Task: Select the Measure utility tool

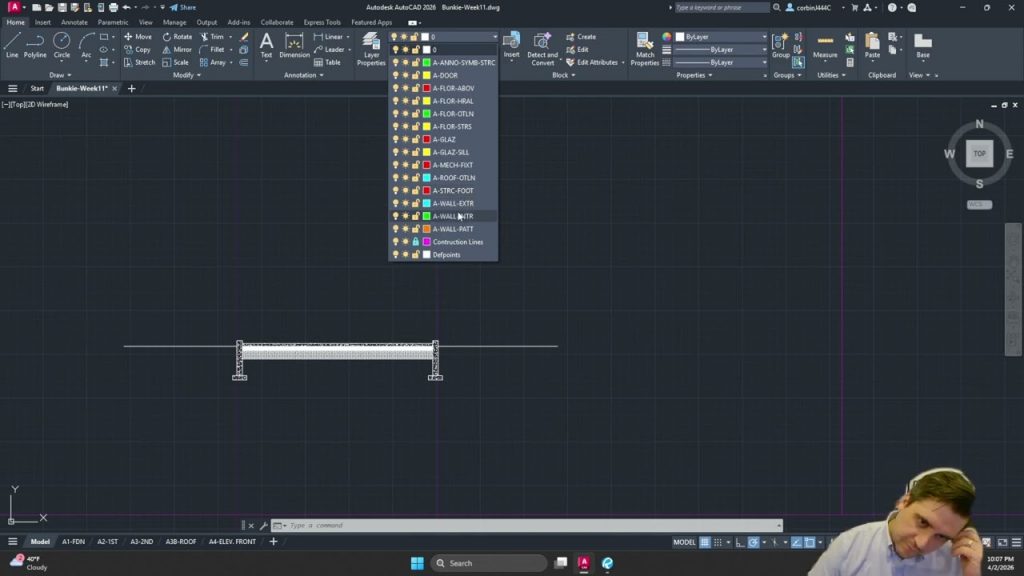Action: (x=825, y=45)
